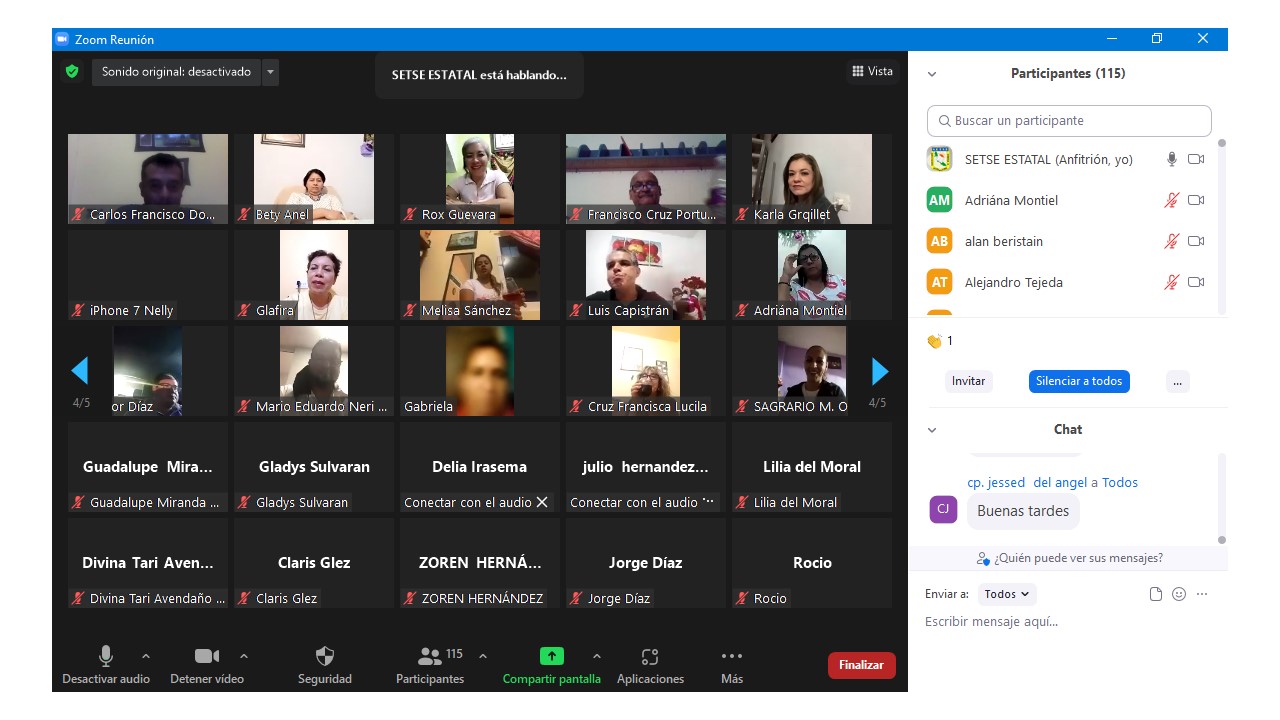1280x720 pixels.
Task: Expand video options next to Detener vídeo
Action: point(244,656)
